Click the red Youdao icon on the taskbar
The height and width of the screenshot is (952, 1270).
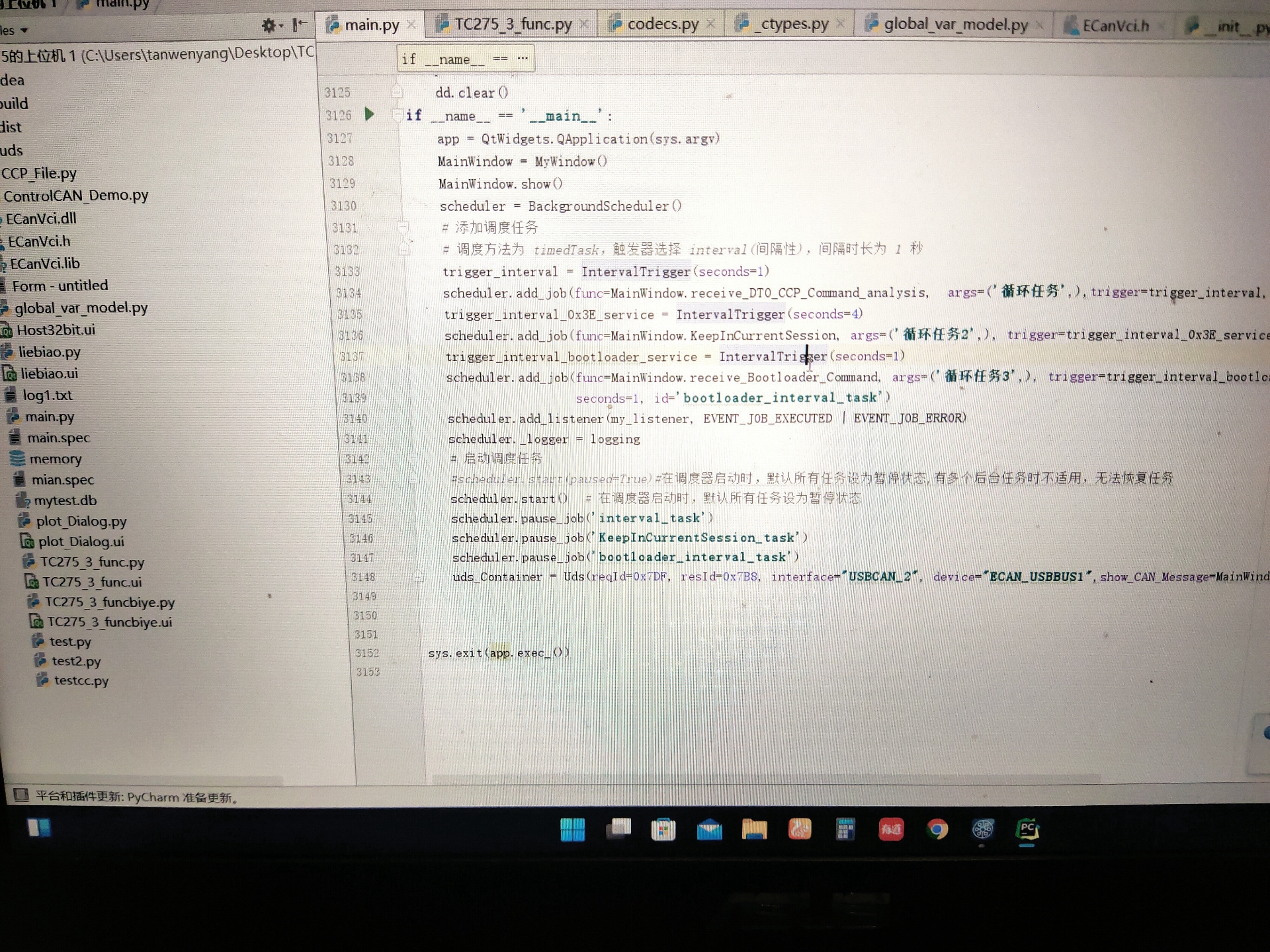[891, 829]
